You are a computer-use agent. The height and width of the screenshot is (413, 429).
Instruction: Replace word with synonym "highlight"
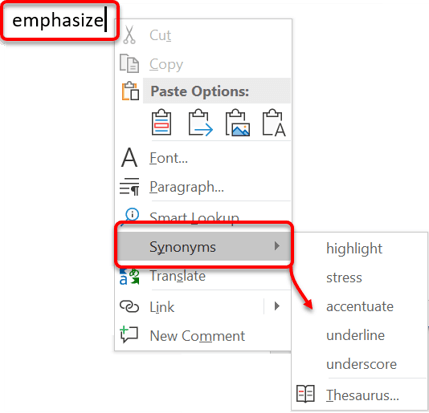tap(354, 249)
